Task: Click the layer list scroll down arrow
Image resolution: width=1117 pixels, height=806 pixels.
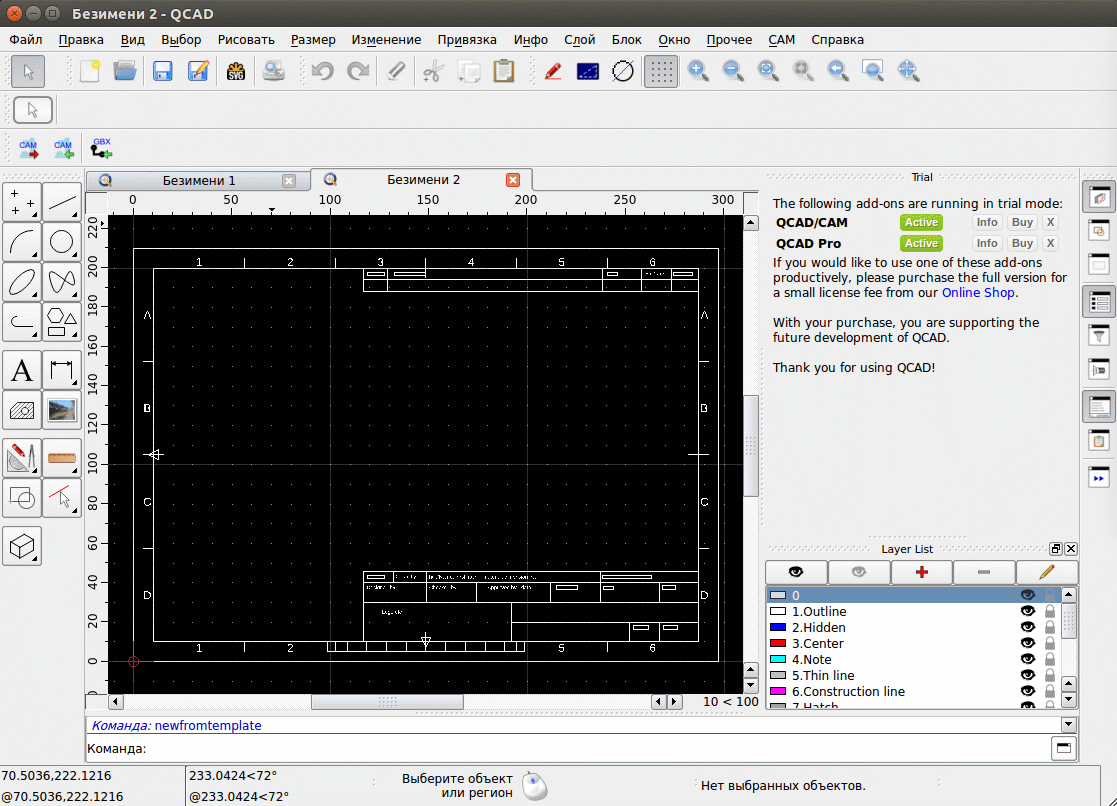Action: coord(1068,700)
